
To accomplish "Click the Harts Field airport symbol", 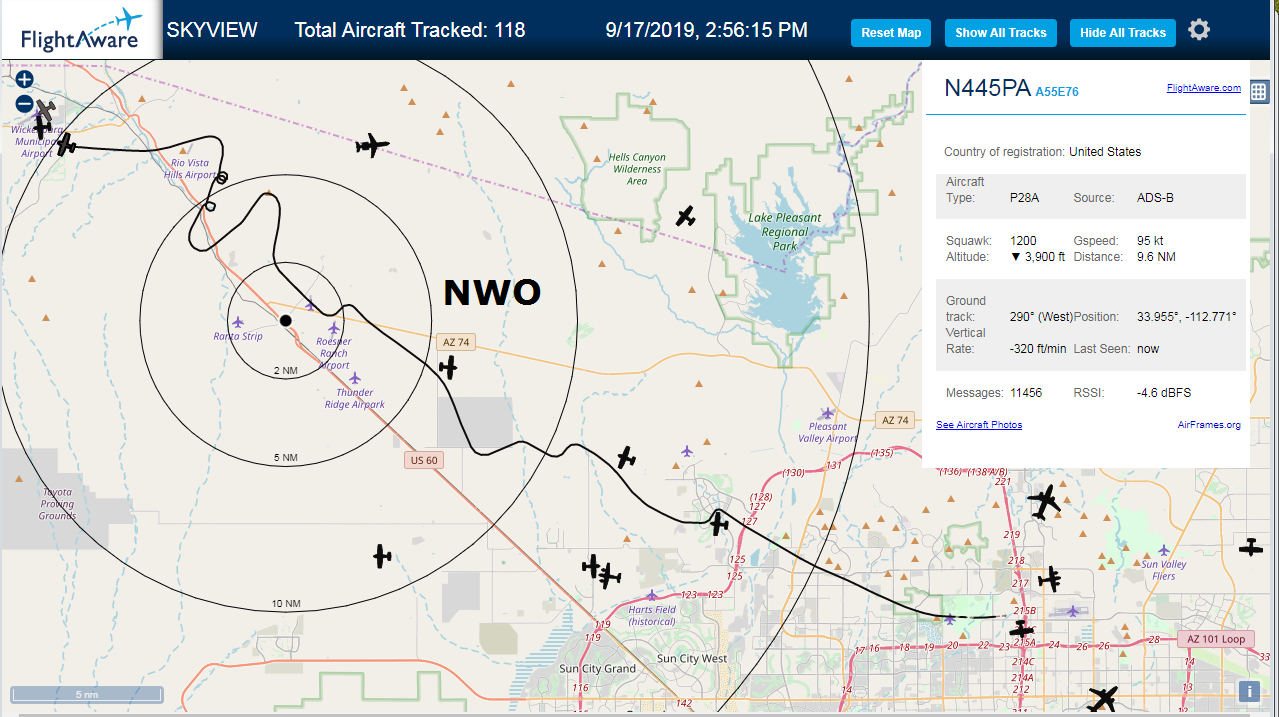I will tap(651, 595).
